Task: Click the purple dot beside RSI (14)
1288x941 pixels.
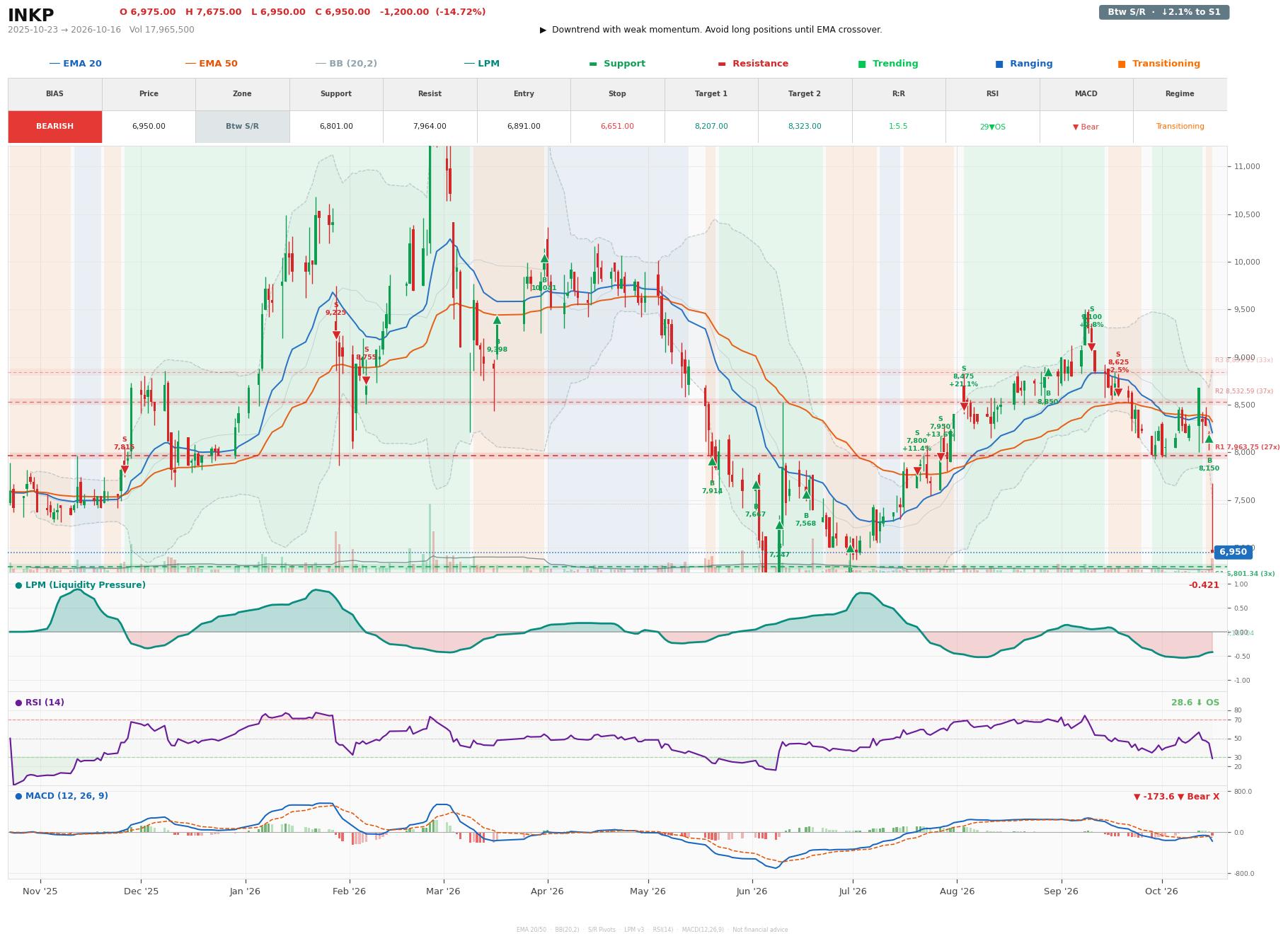Action: pos(18,703)
